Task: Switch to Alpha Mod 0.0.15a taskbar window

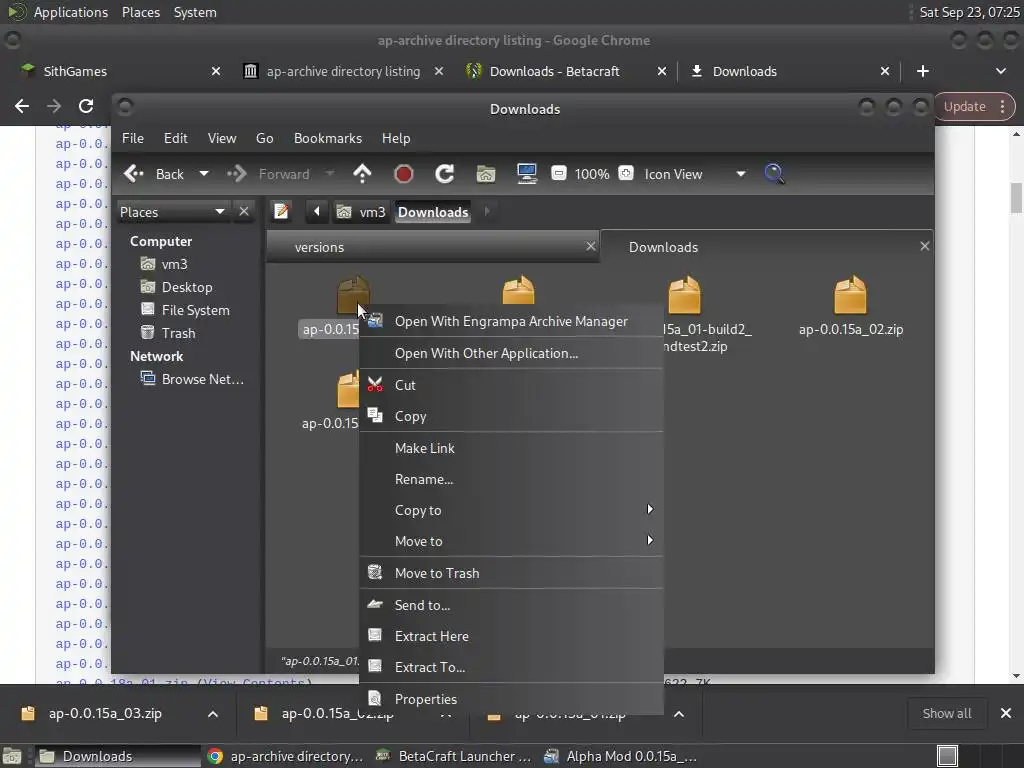Action: tap(620, 756)
